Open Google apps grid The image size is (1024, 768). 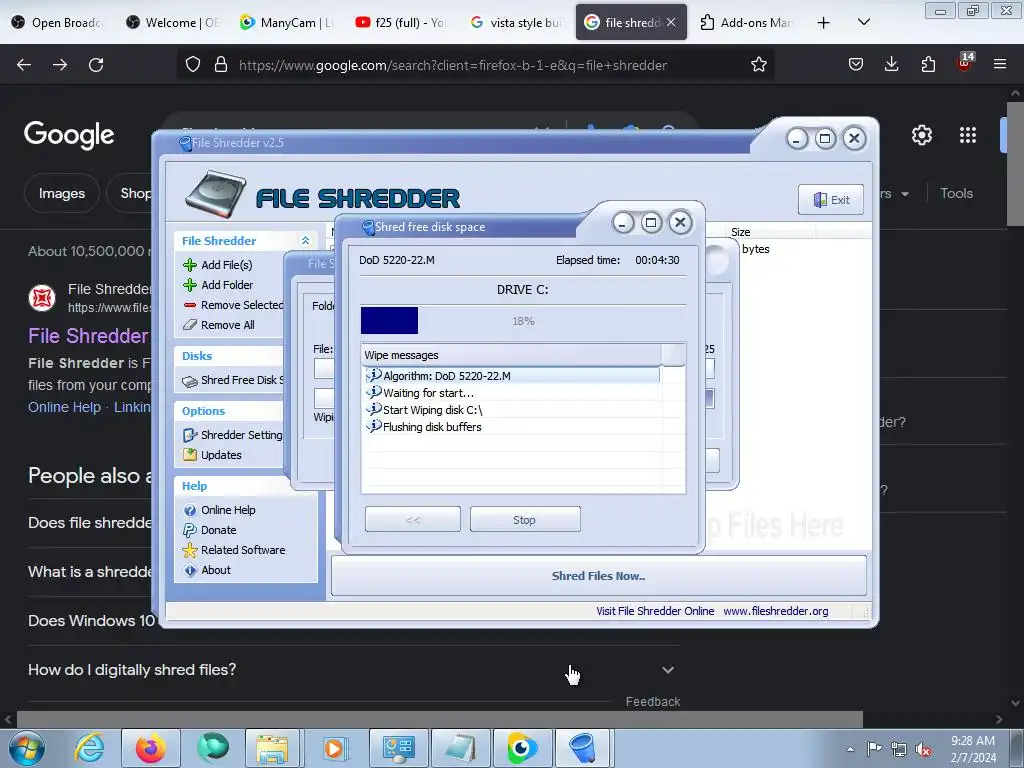point(968,135)
